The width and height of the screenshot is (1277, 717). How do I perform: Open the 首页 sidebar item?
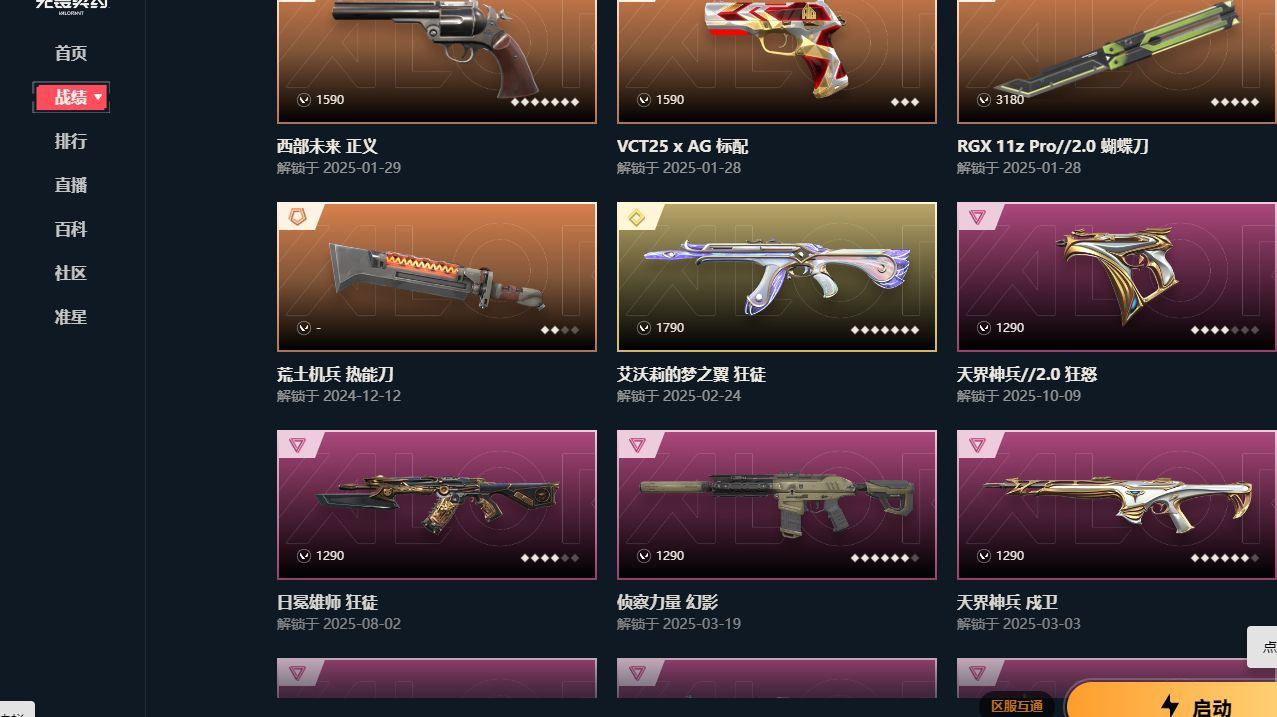71,53
